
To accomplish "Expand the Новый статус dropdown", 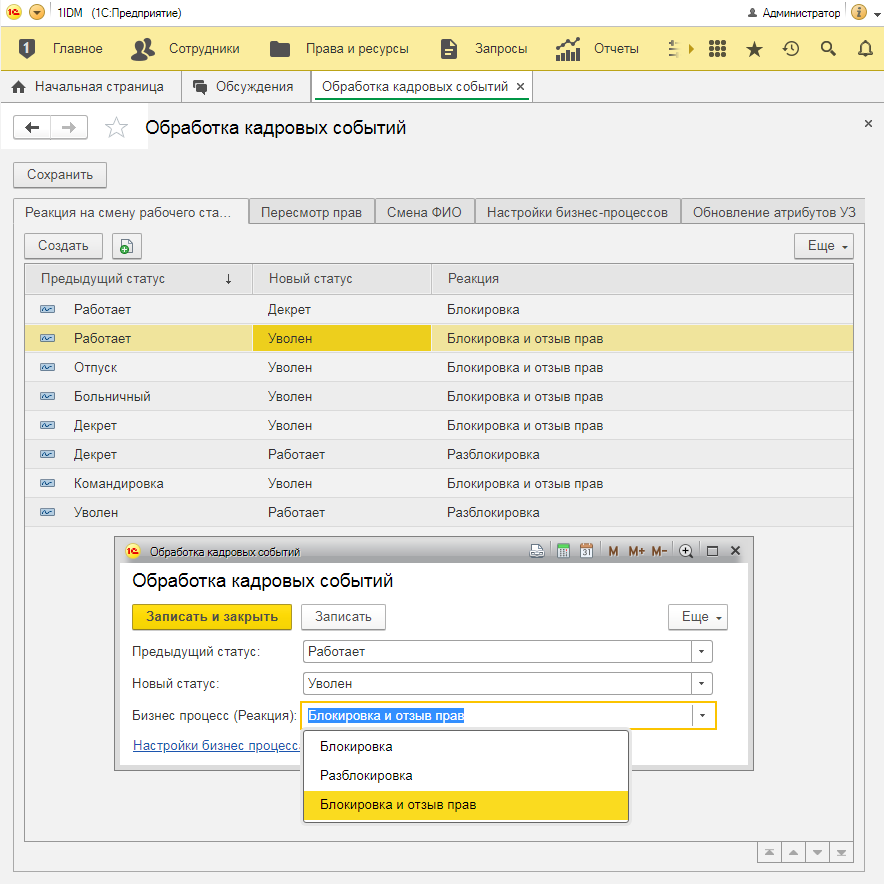I will point(702,684).
